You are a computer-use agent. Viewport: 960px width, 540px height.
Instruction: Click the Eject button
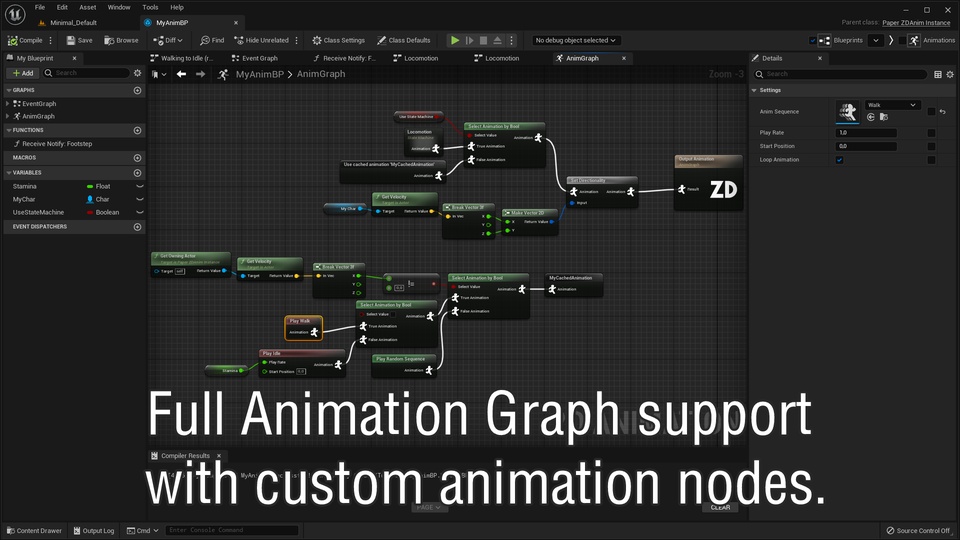[498, 40]
